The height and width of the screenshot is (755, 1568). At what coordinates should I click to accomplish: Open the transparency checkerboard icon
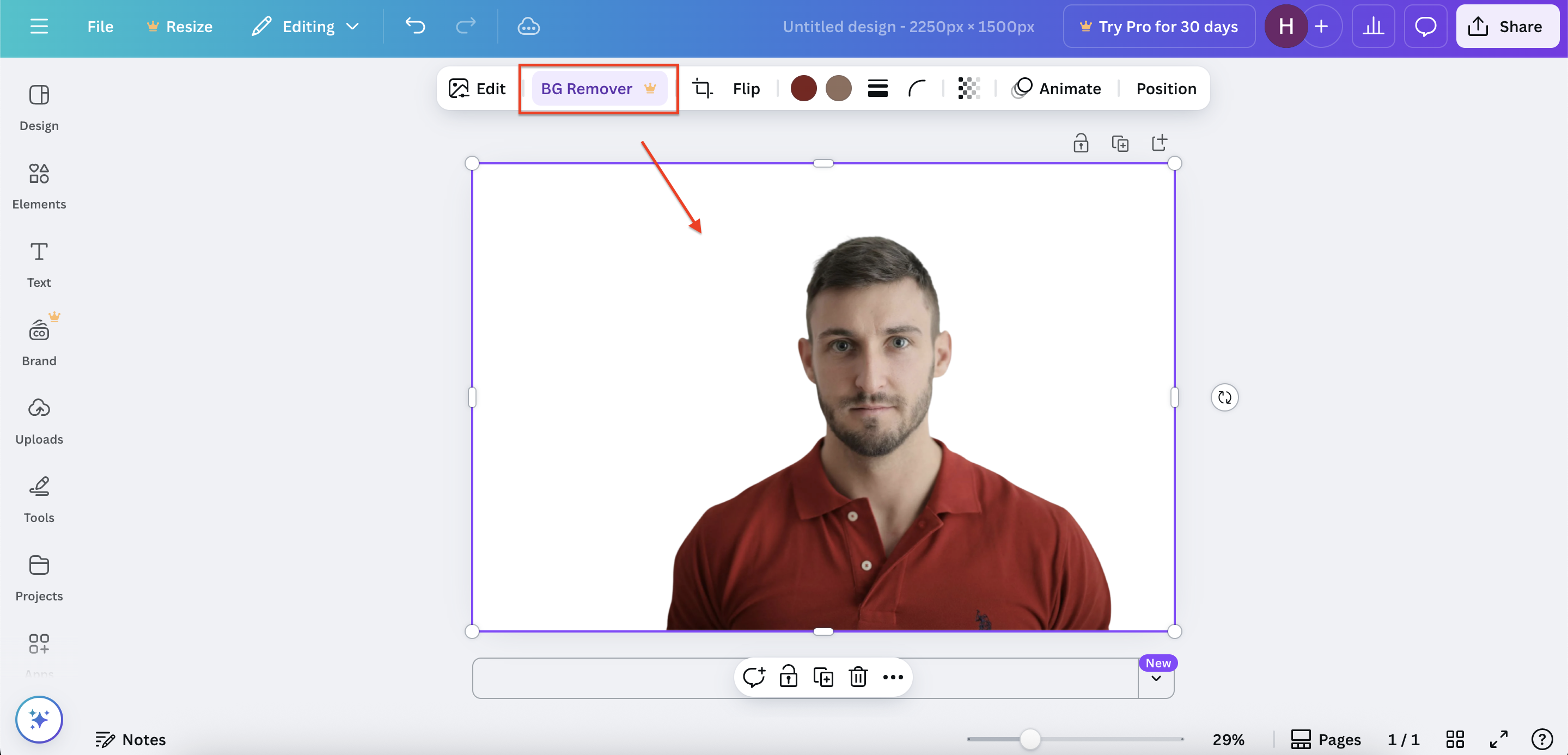(968, 89)
